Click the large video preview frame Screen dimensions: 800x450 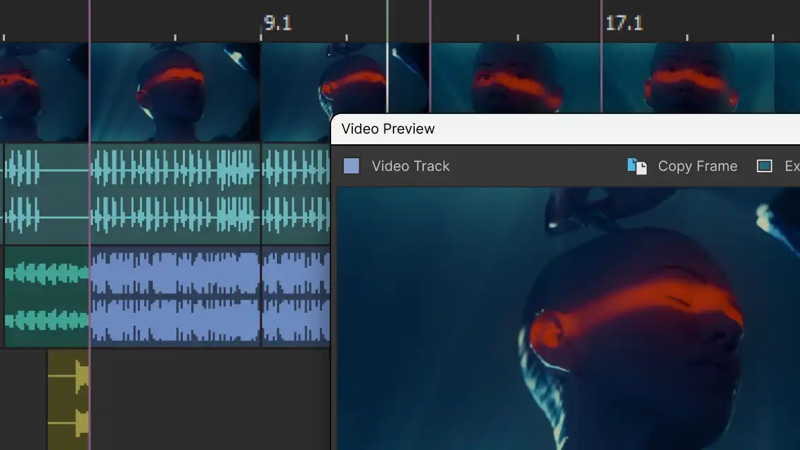(x=568, y=319)
